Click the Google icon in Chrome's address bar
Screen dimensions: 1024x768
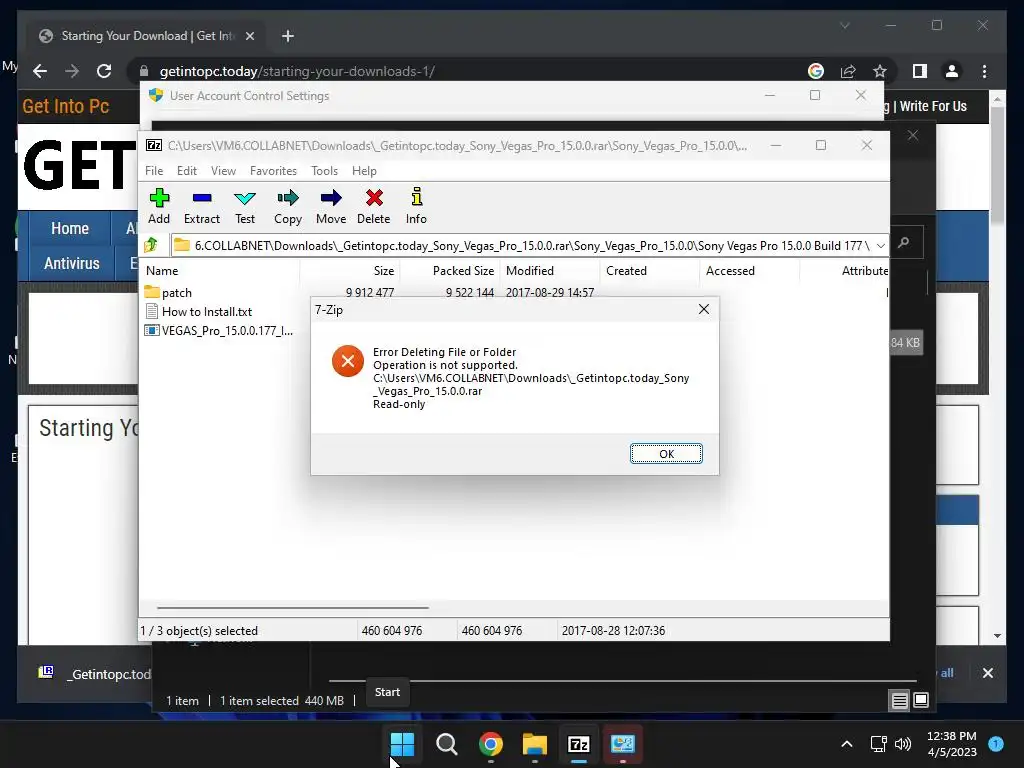pos(816,71)
